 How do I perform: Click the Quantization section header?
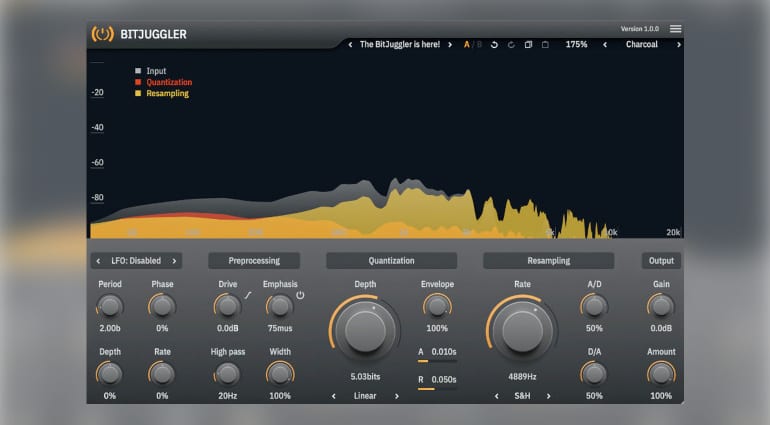click(391, 261)
